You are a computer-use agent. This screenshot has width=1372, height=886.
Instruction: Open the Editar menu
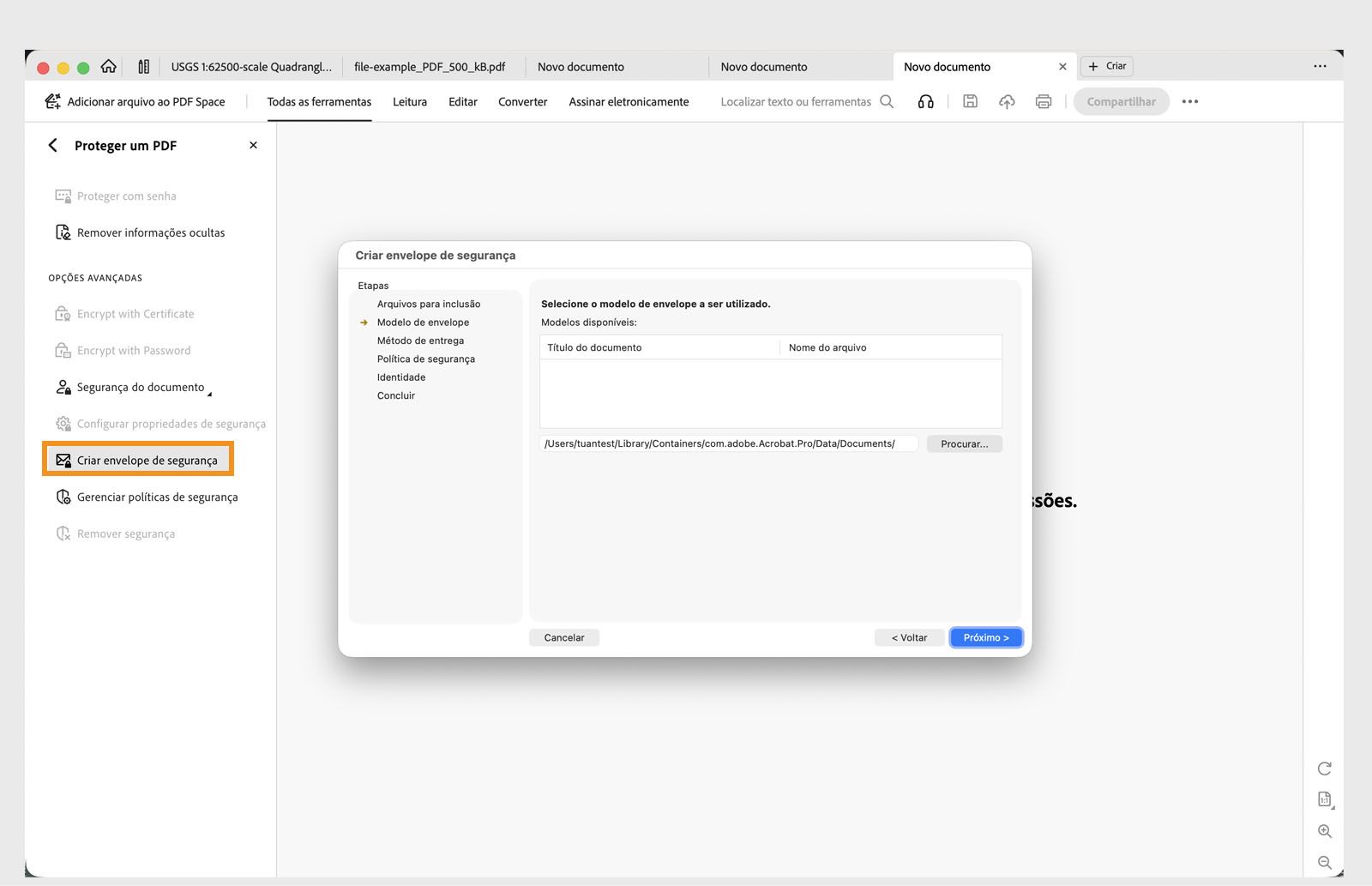463,101
